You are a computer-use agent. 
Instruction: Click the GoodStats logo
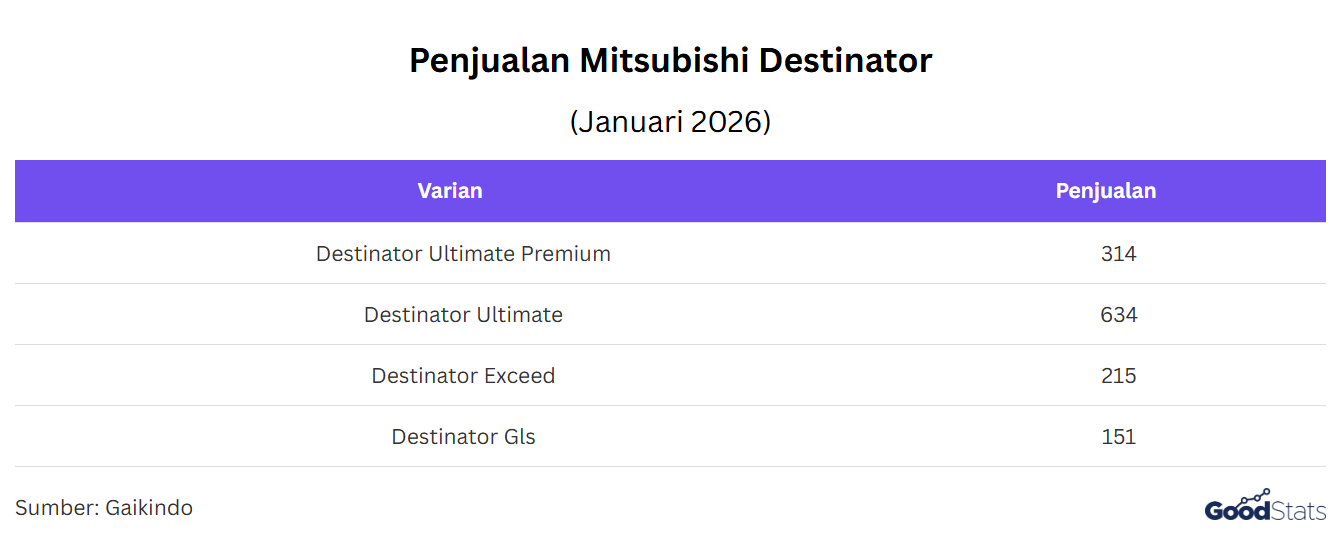point(1265,509)
